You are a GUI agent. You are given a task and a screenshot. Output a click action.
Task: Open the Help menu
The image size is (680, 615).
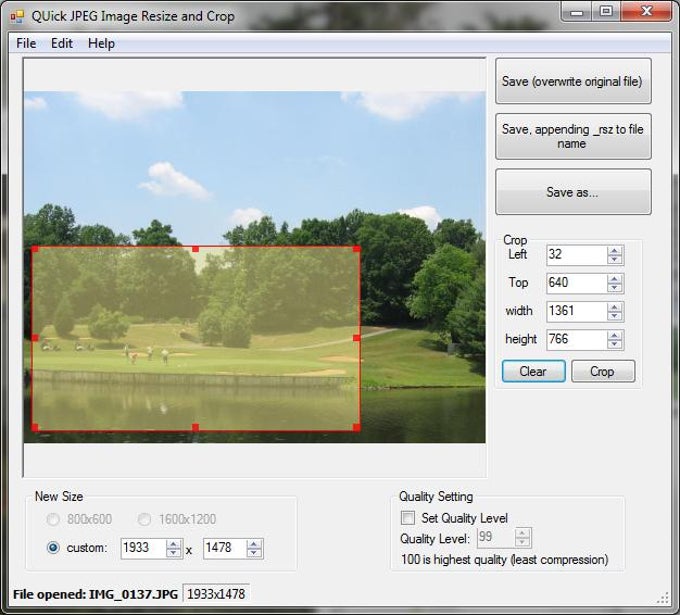pos(101,43)
